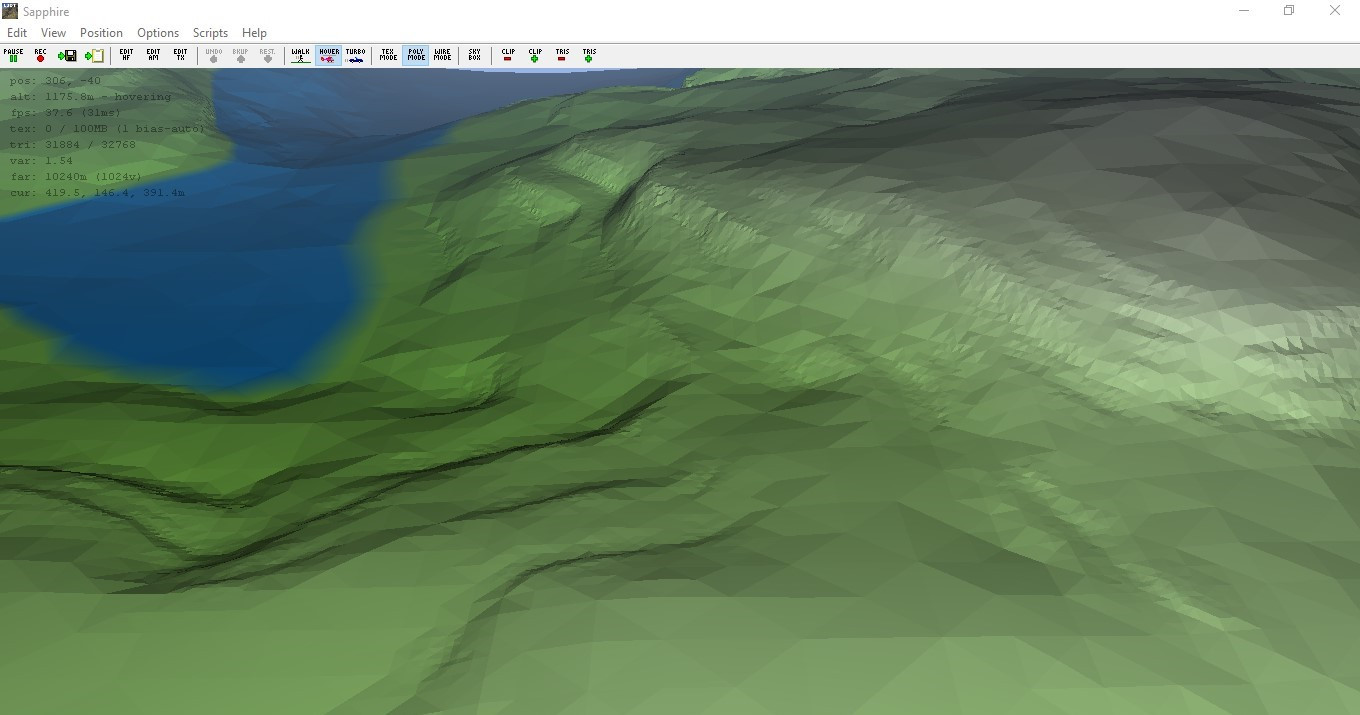
Task: Open the Scripts menu
Action: click(x=210, y=33)
